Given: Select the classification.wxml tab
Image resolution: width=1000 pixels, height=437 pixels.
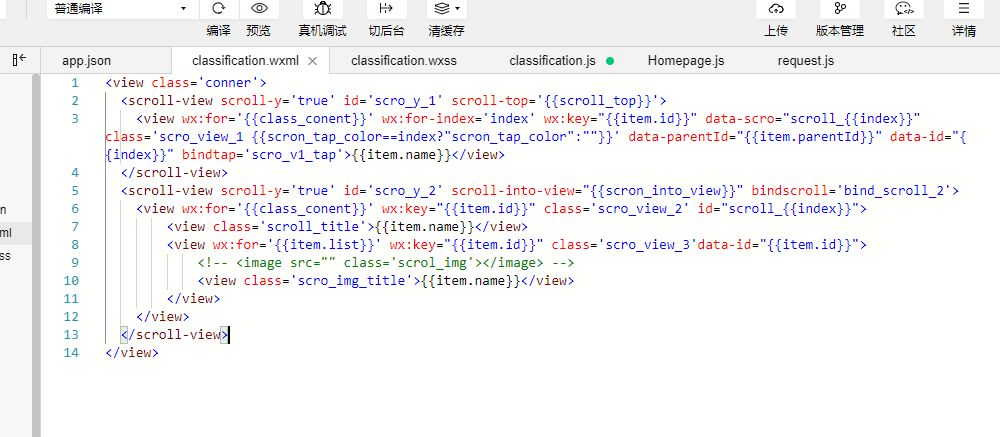Looking at the screenshot, I should point(245,61).
